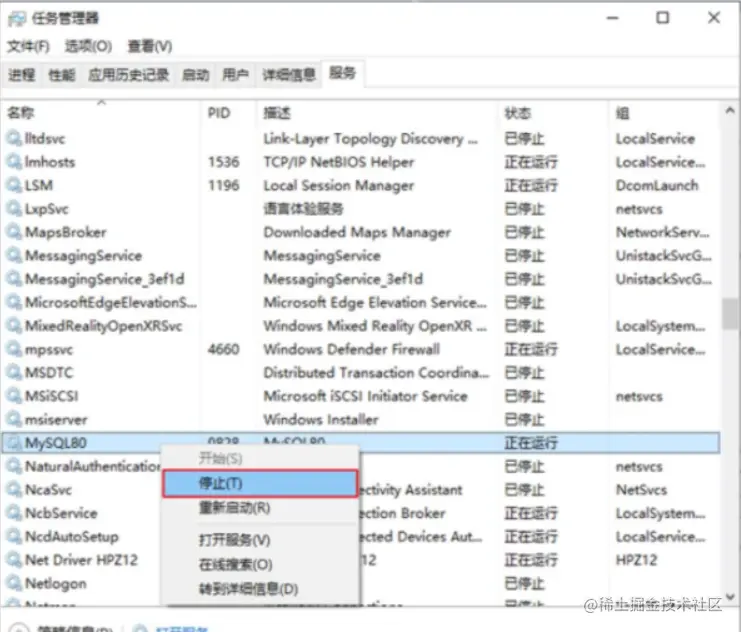Switch to the 进程 tab
This screenshot has width=741, height=632.
pos(21,74)
